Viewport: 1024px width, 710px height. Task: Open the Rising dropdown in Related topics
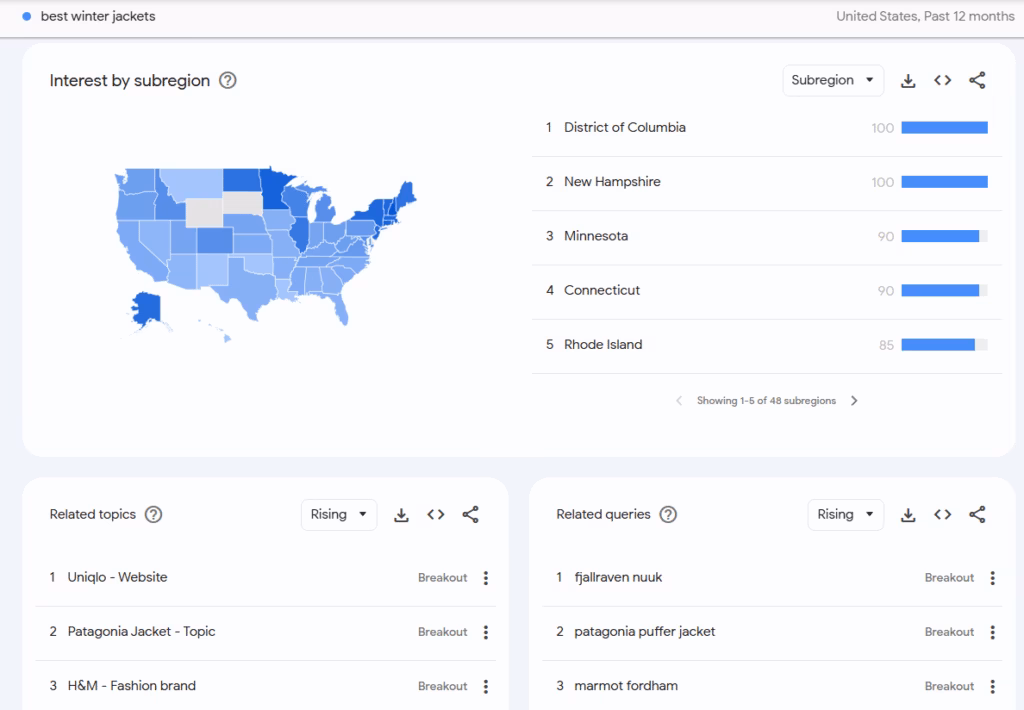point(338,514)
